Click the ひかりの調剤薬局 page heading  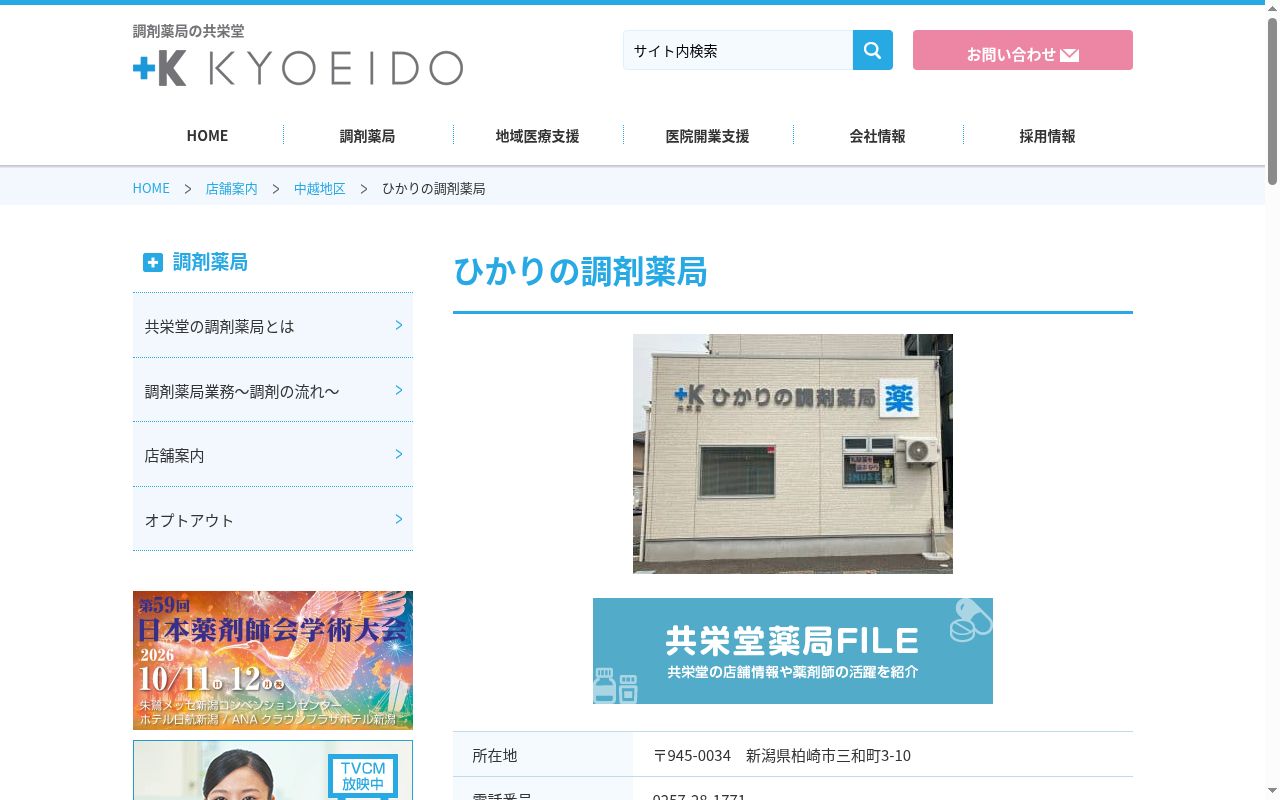pyautogui.click(x=580, y=271)
